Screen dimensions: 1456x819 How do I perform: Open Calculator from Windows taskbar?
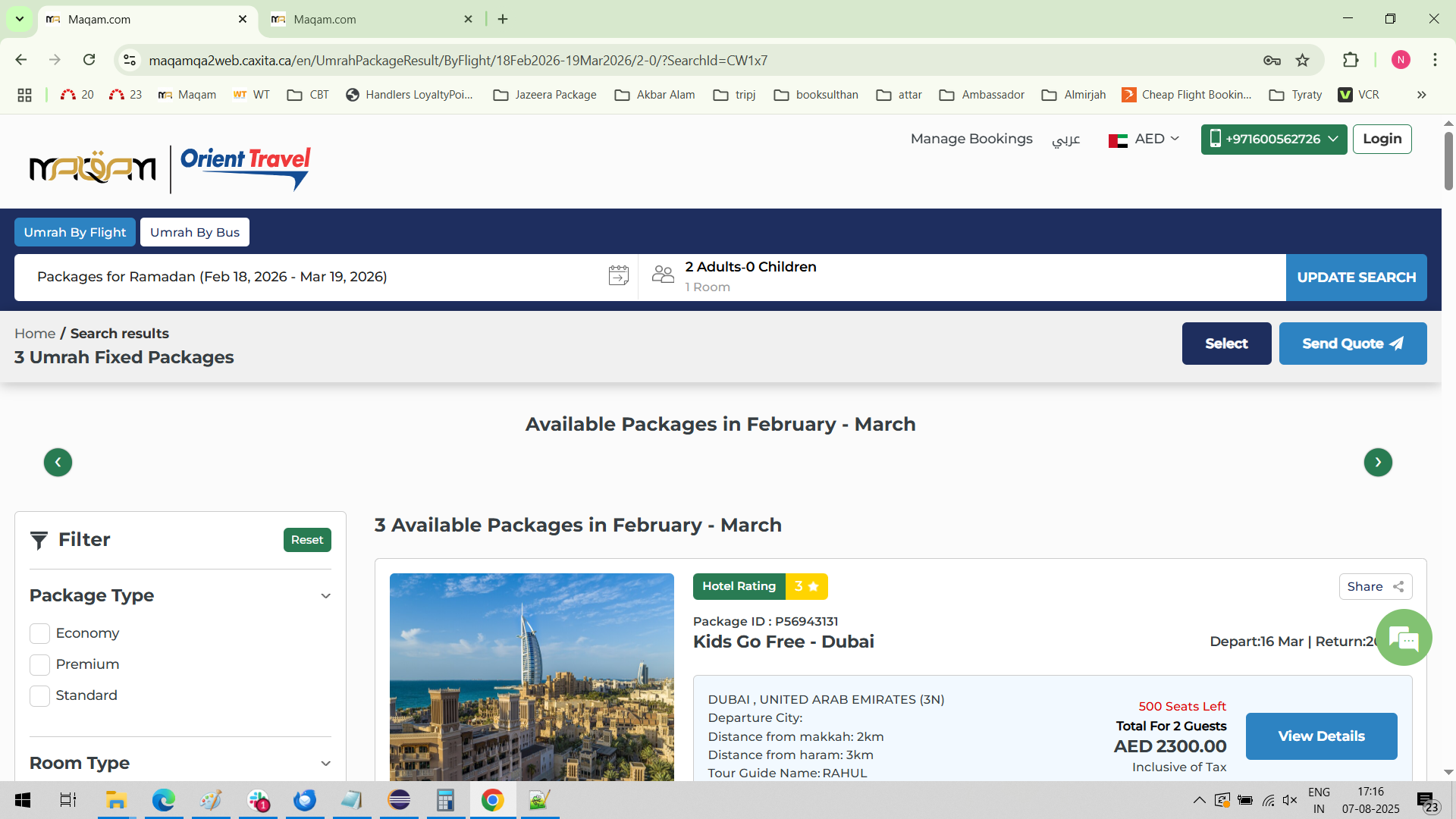coord(445,800)
